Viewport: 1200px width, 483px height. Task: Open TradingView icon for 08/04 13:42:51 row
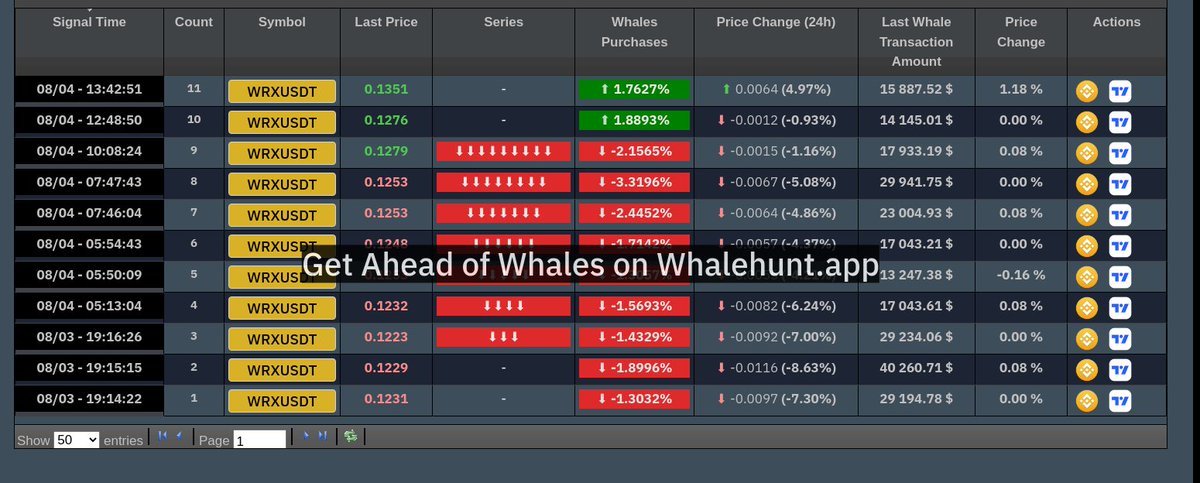pos(1120,92)
